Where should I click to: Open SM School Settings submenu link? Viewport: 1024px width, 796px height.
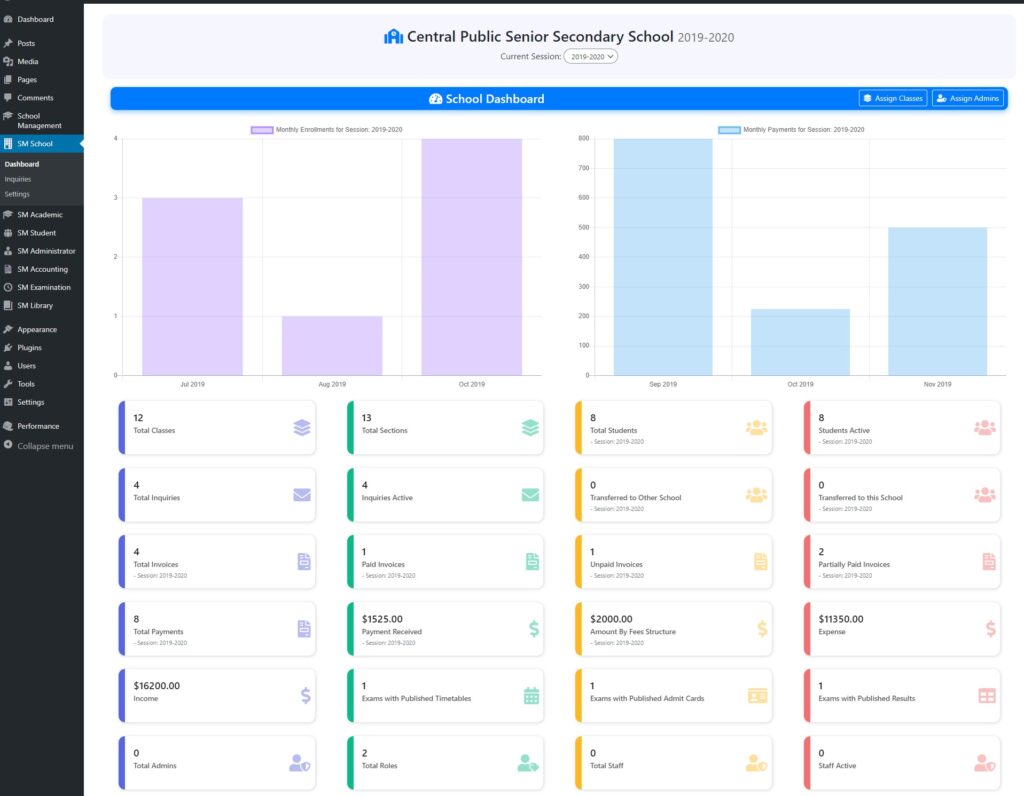pyautogui.click(x=17, y=194)
